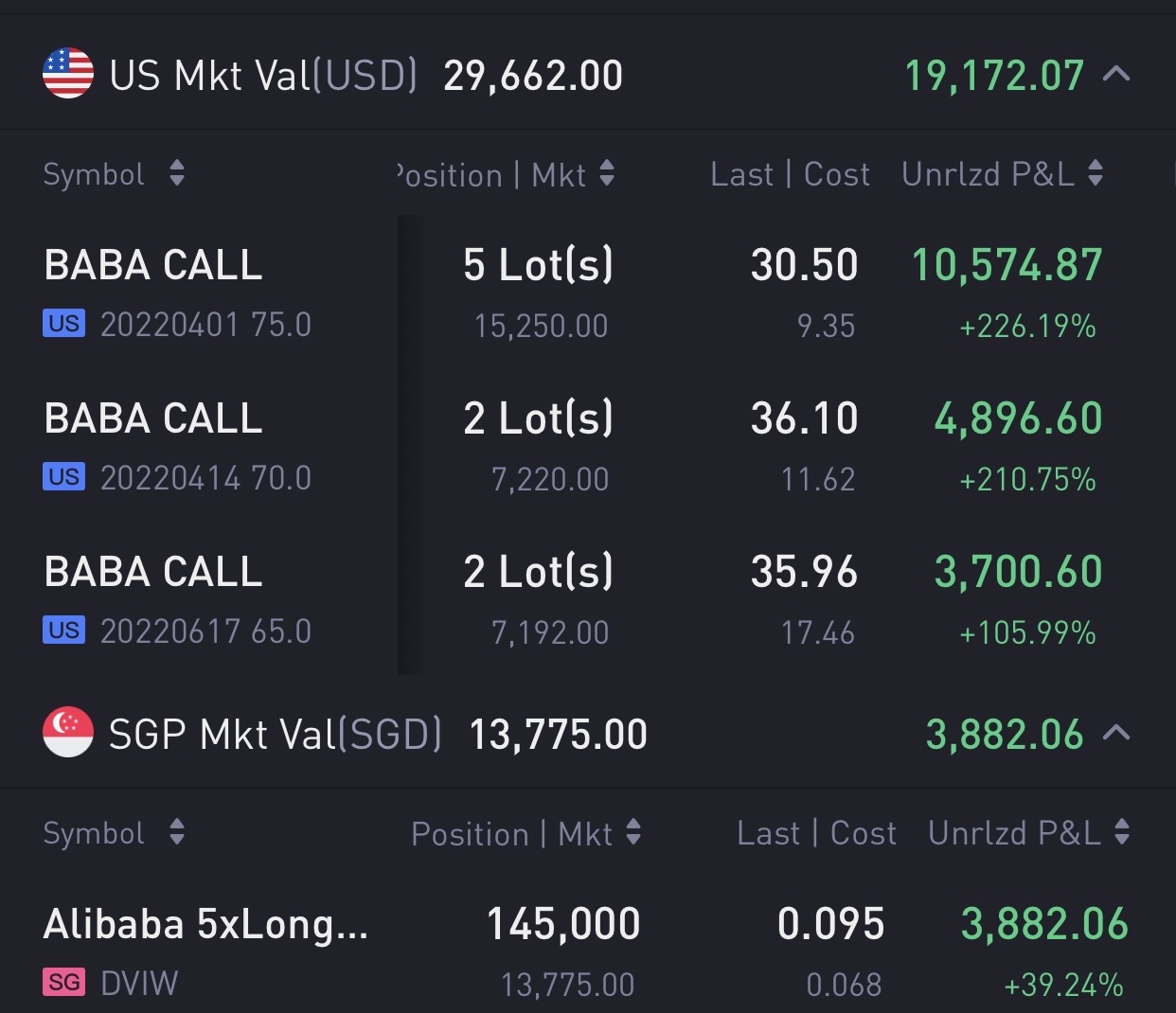Sort SGP holdings by Symbol arrows
This screenshot has width=1176, height=1013.
pos(176,832)
